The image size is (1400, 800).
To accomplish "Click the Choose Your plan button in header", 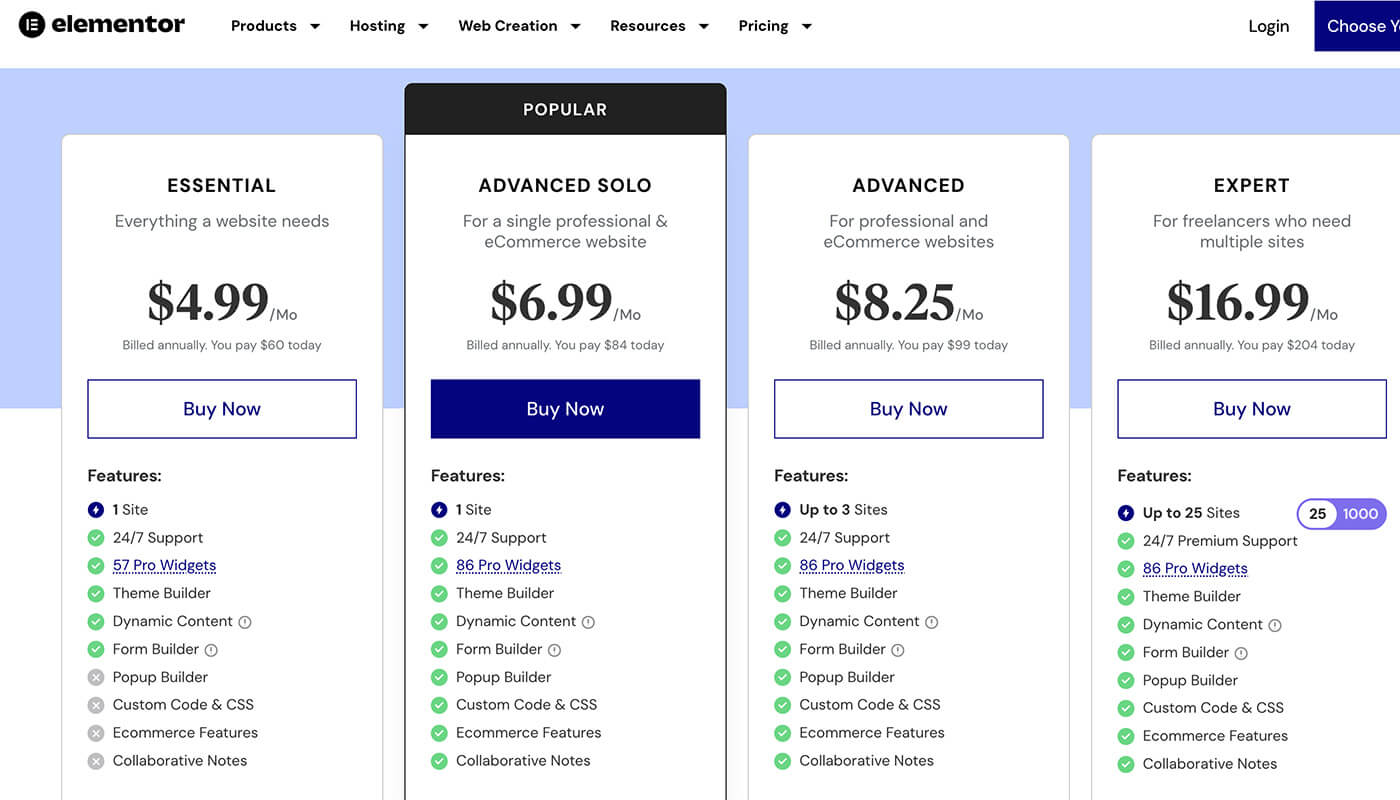I will tap(1357, 26).
